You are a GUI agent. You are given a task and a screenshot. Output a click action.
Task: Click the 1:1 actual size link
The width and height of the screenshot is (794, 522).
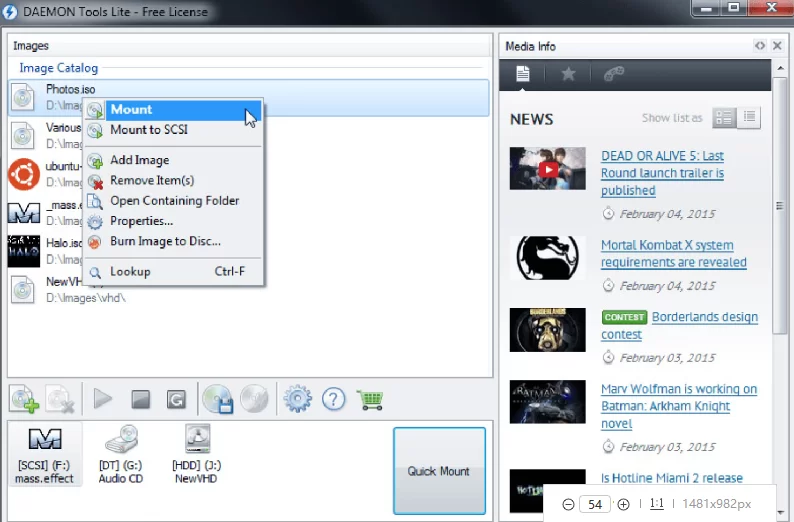pos(656,504)
